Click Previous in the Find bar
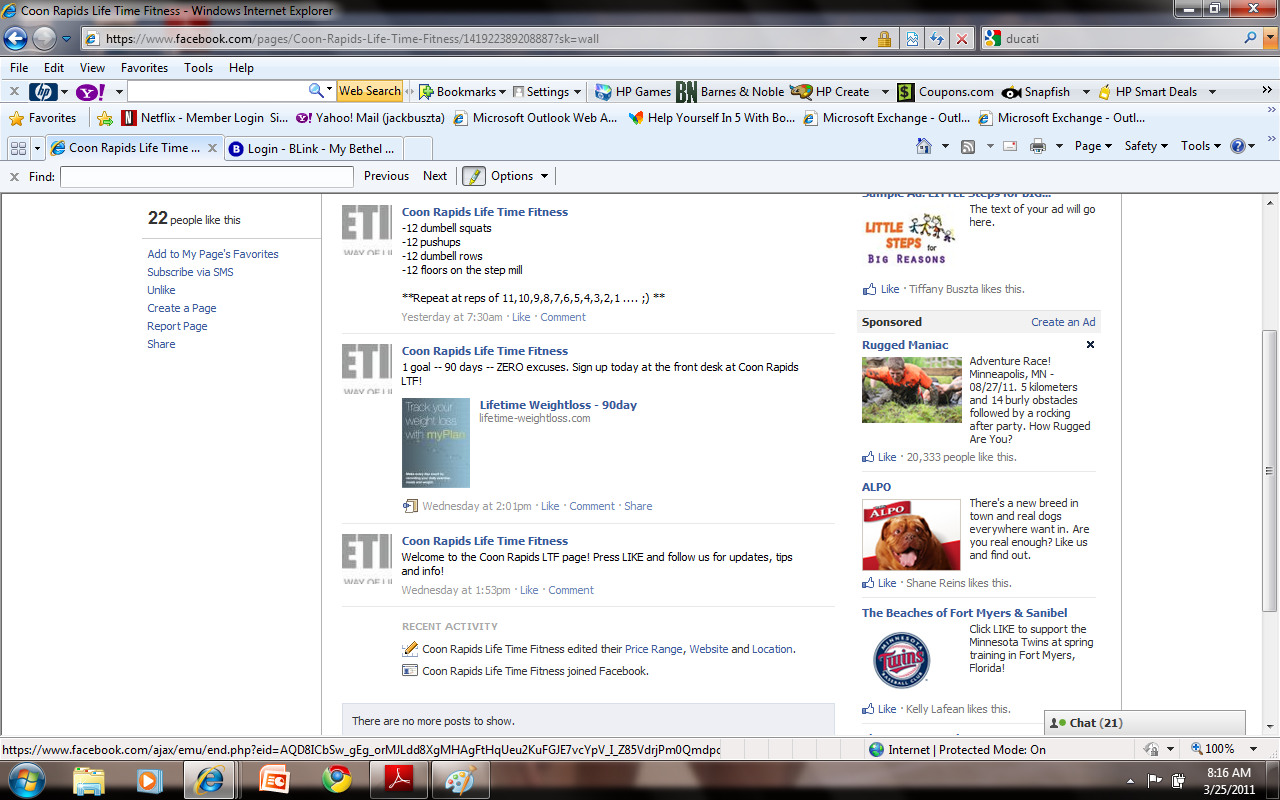 (386, 176)
